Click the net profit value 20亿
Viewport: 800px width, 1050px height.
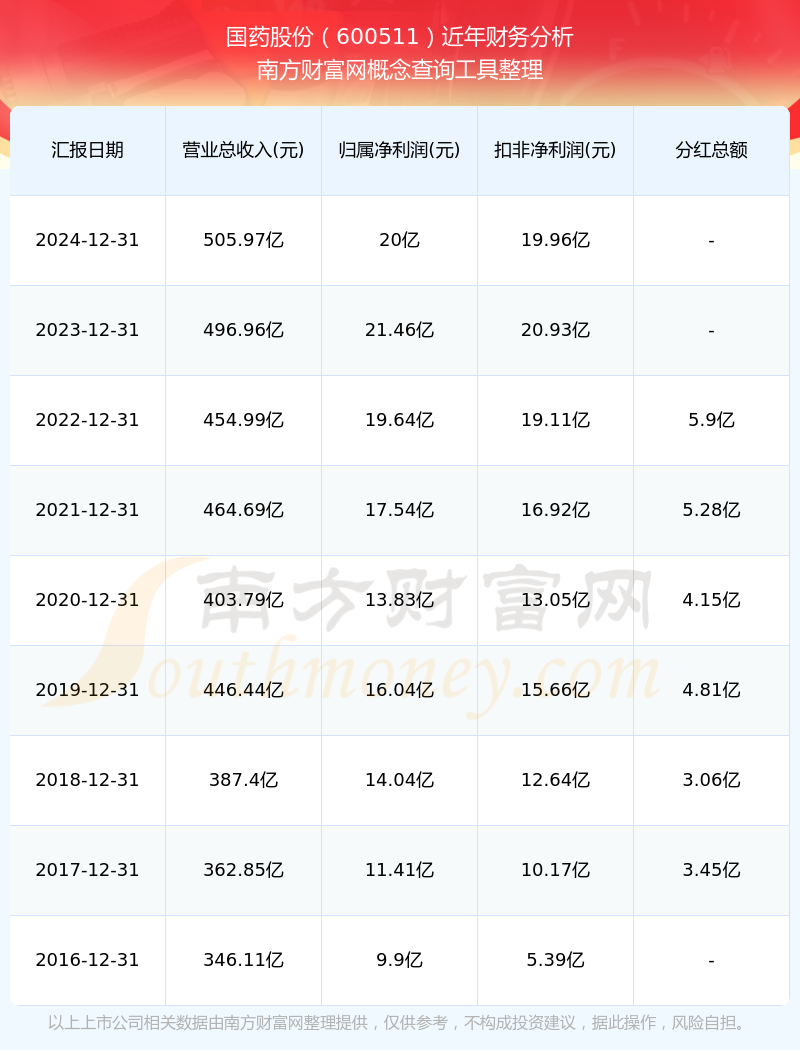click(x=400, y=240)
